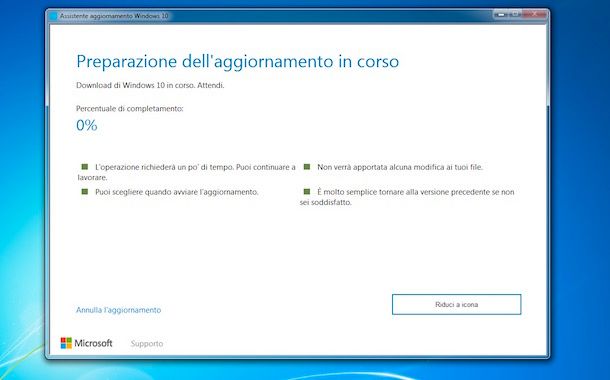
Task: Click text Non verrà apportata alcuna modifica
Action: point(400,167)
